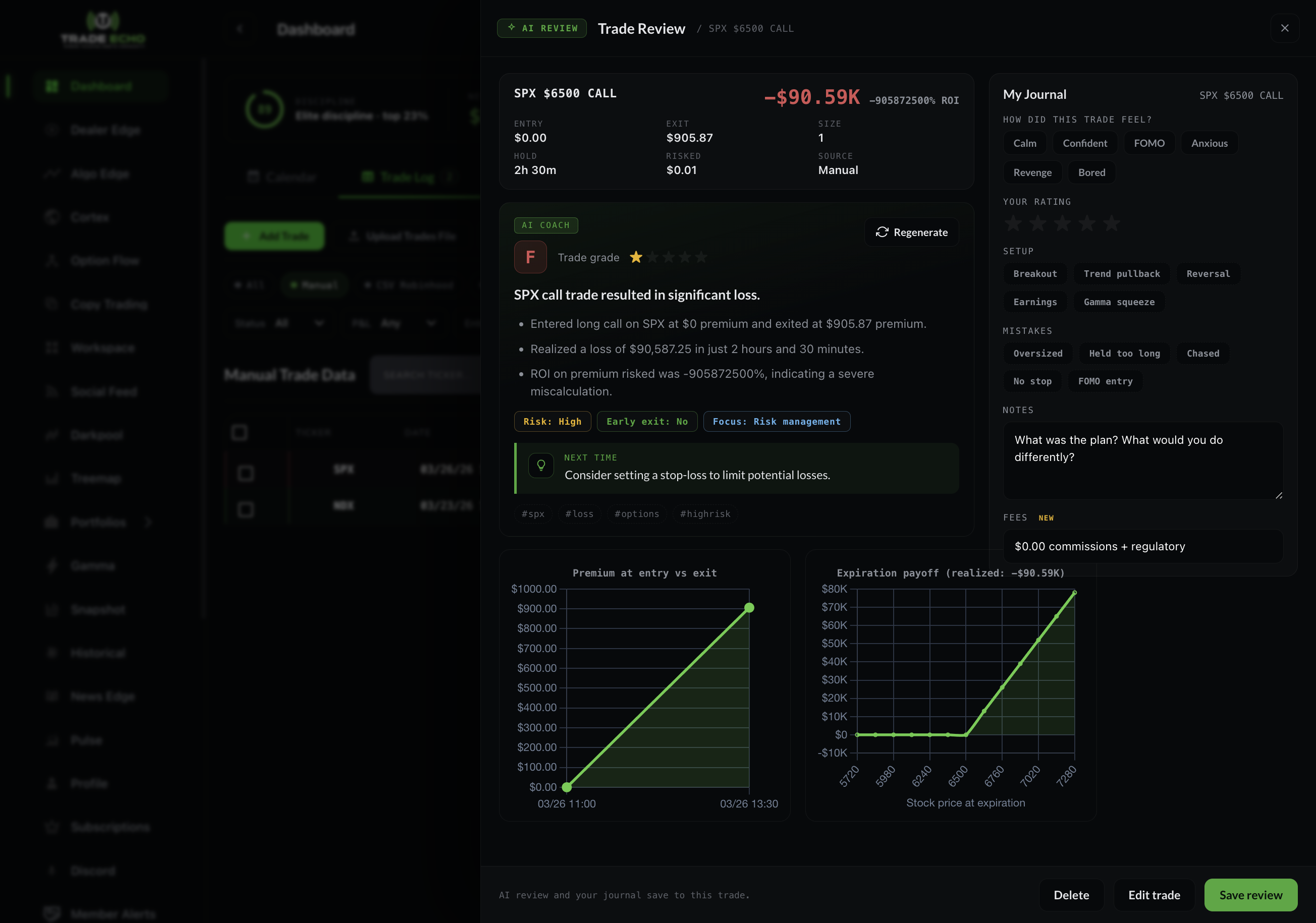This screenshot has height=923, width=1316.
Task: Click the Regenerate button
Action: [911, 232]
